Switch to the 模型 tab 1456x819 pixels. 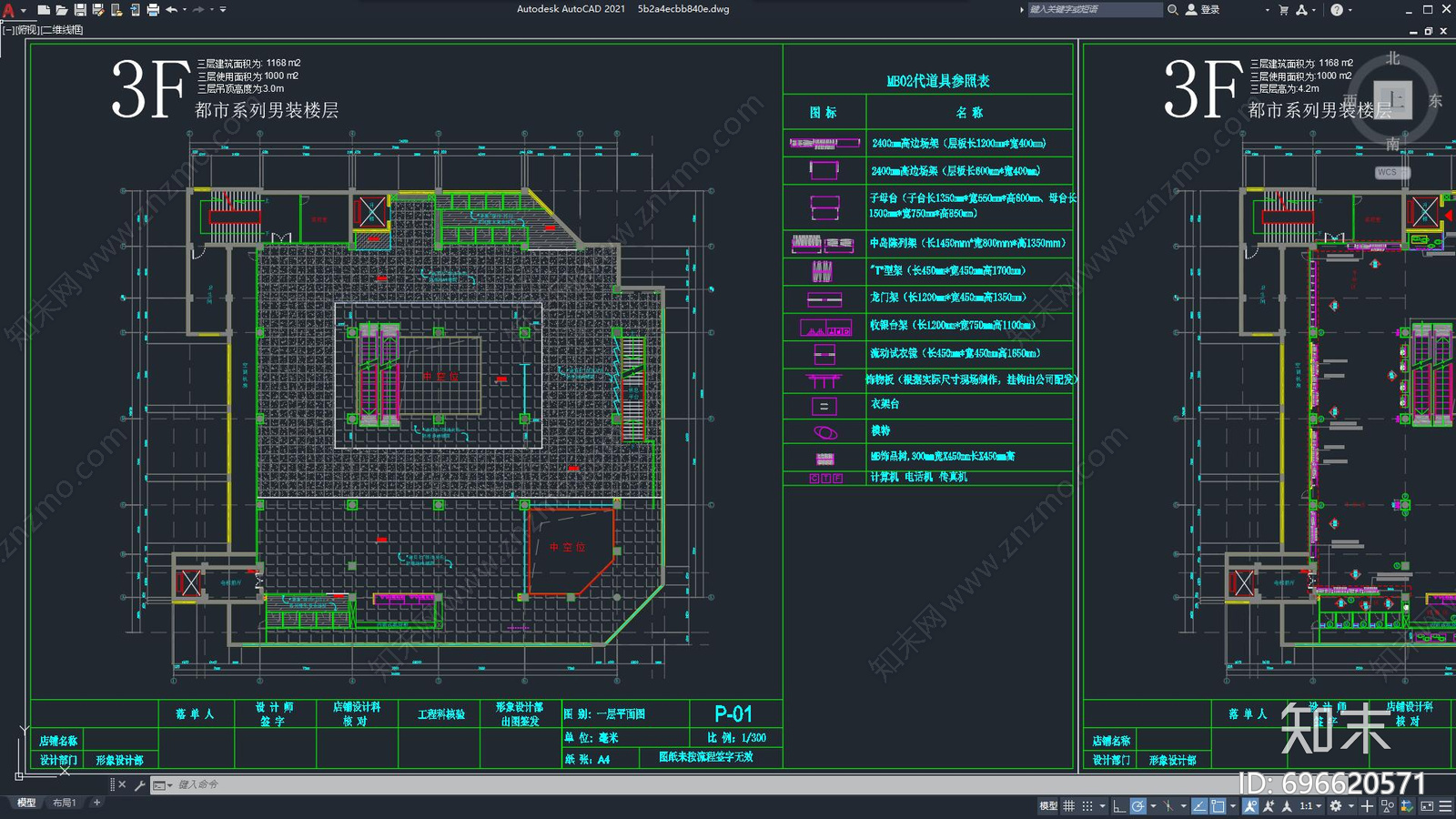pos(26,803)
